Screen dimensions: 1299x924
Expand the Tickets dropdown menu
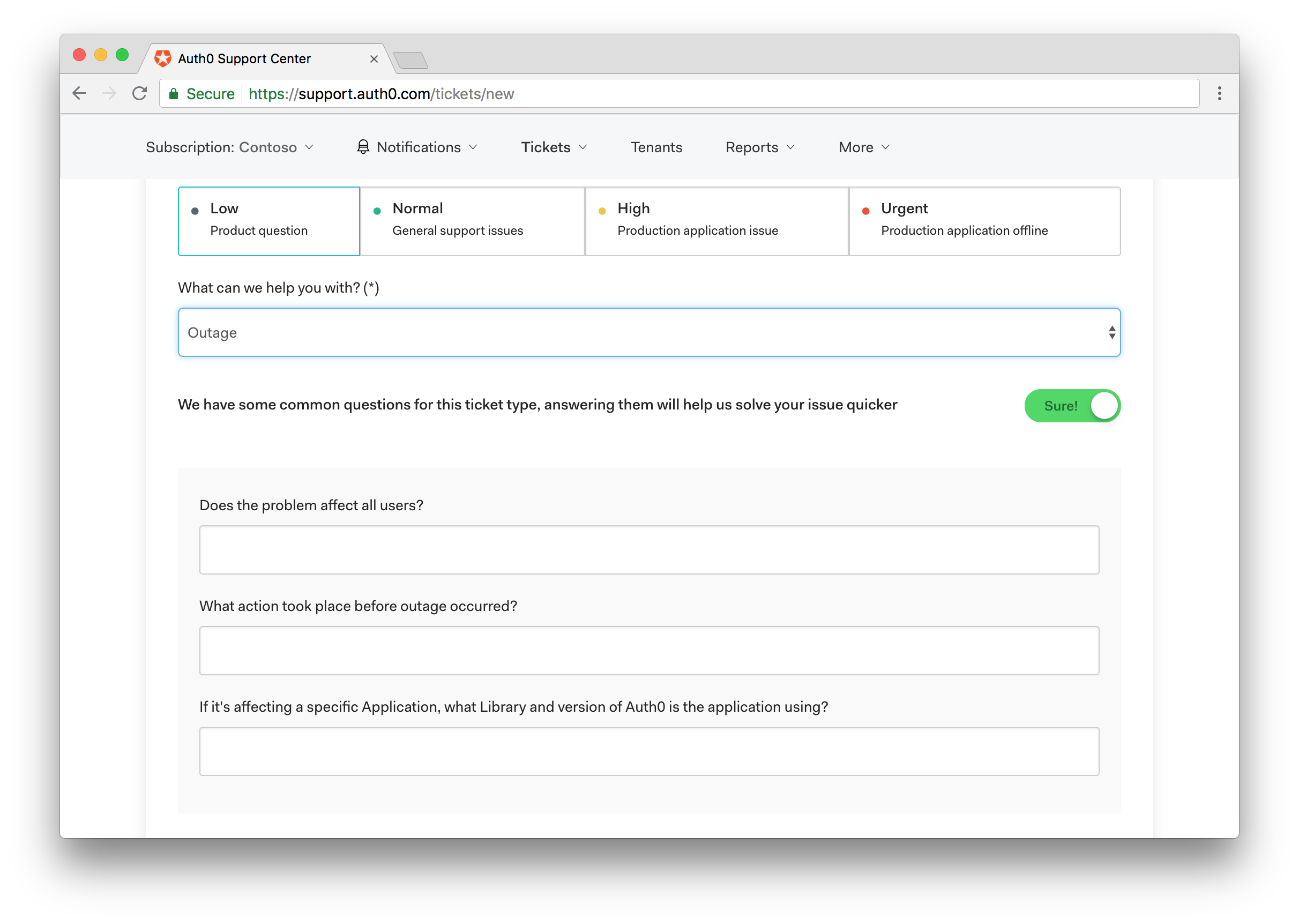coord(553,147)
